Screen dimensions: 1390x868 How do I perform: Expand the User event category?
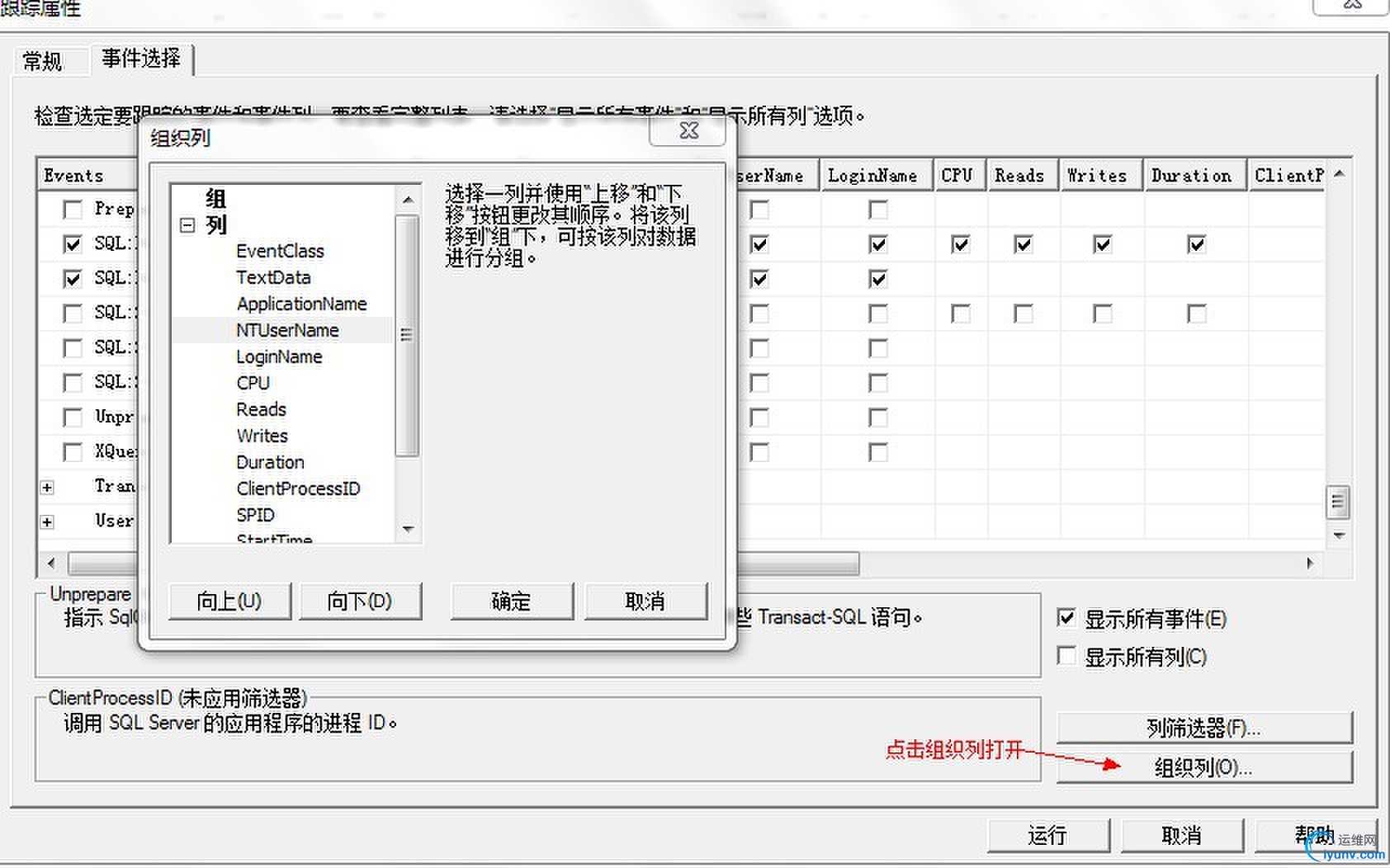tap(48, 522)
